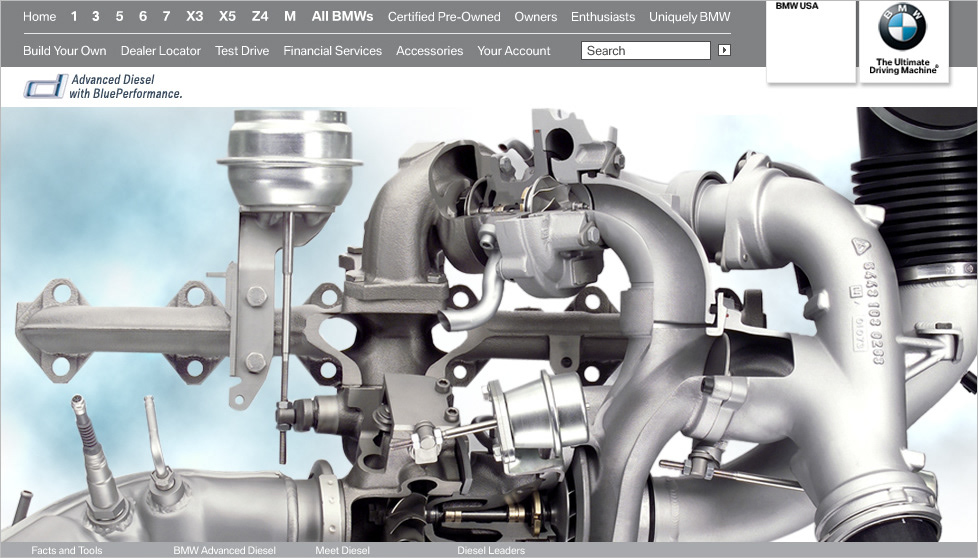The image size is (978, 558).
Task: Go to the Home page link
Action: [40, 17]
